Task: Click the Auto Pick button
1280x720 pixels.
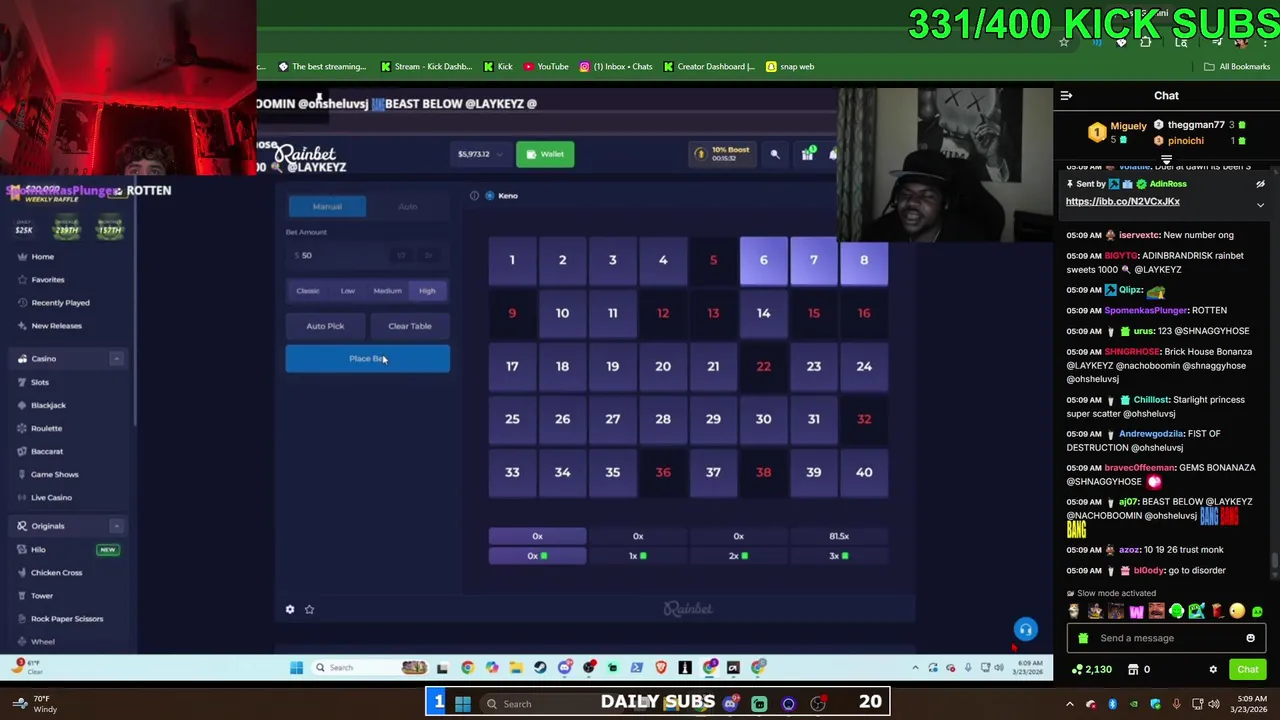Action: tap(325, 326)
